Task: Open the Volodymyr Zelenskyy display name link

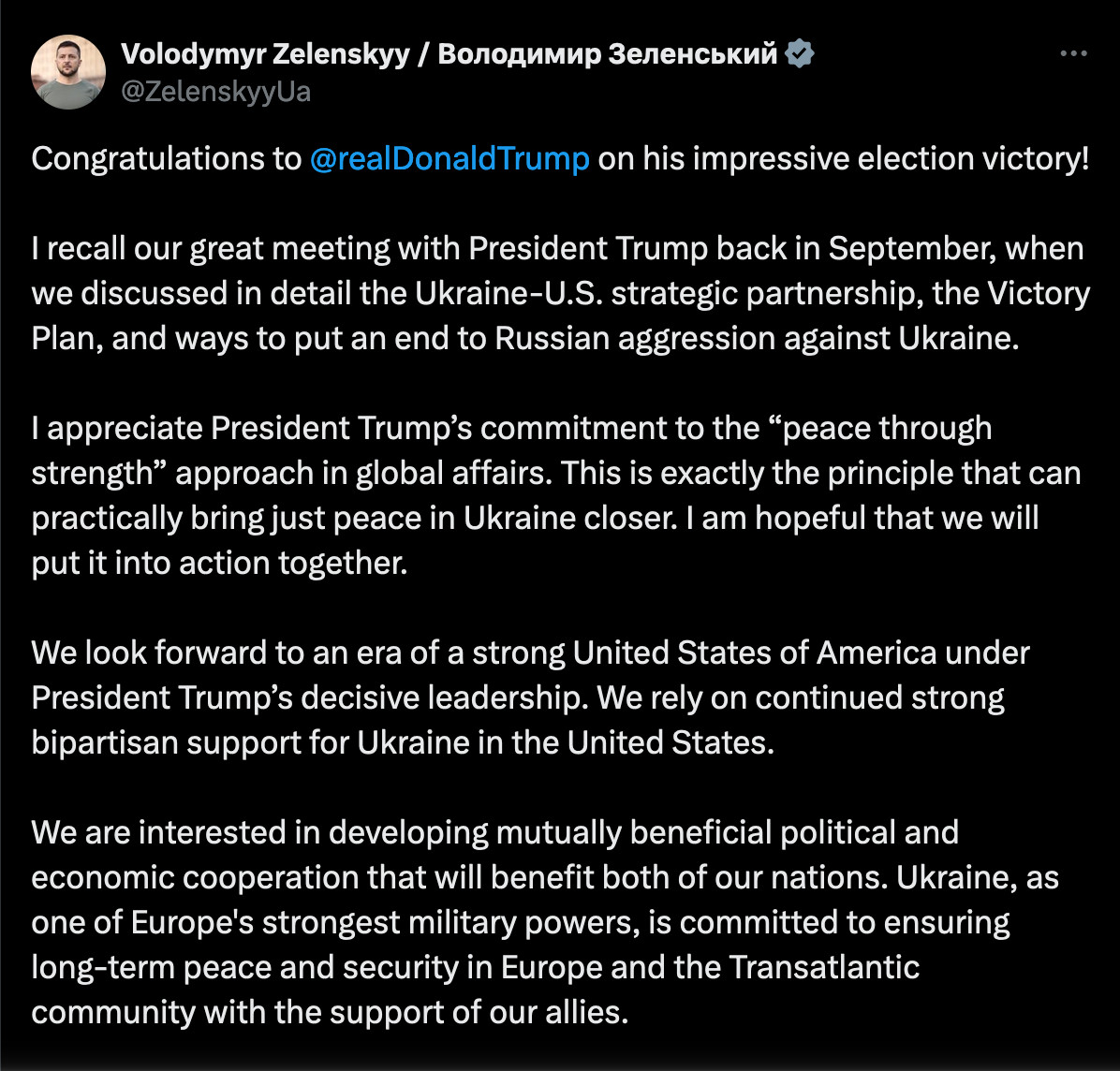Action: (x=265, y=54)
